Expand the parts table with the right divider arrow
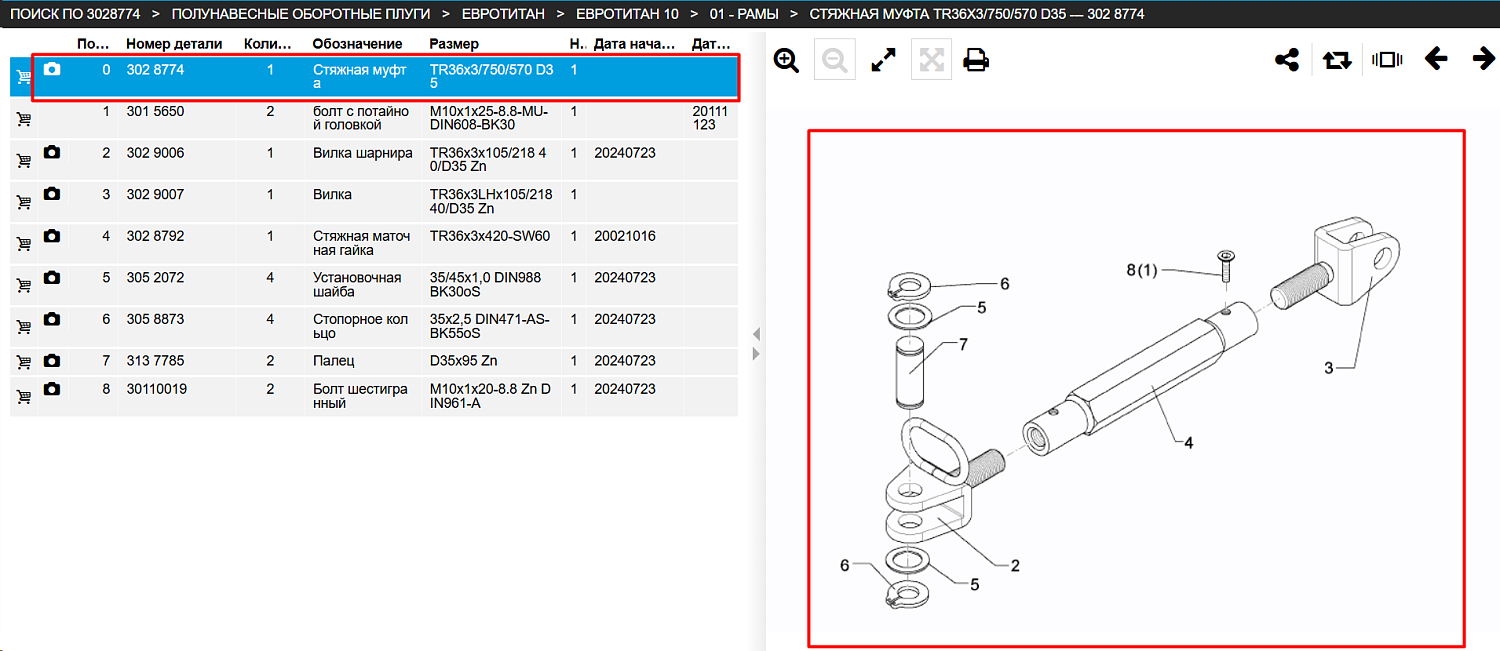1500x651 pixels. pos(756,354)
